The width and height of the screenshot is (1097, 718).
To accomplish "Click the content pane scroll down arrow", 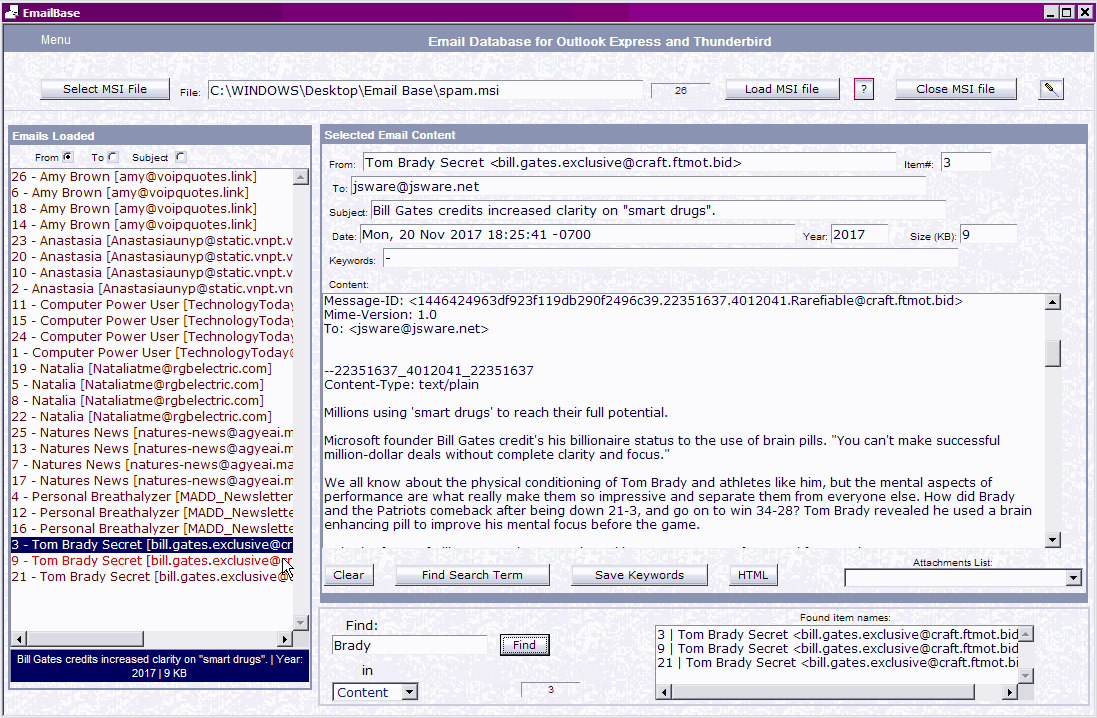I will pyautogui.click(x=1052, y=540).
